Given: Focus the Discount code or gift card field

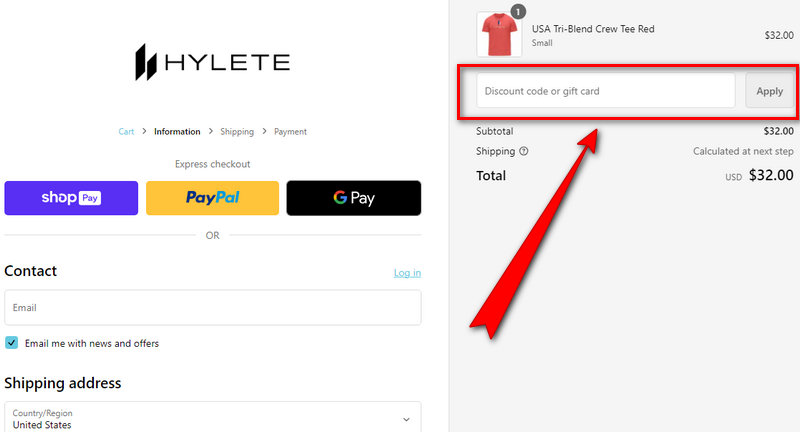Looking at the screenshot, I should [606, 91].
